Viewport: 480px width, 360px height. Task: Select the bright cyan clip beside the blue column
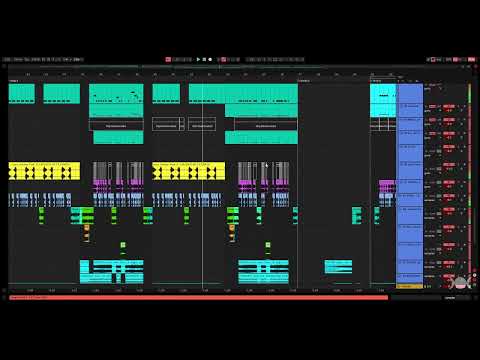click(383, 100)
